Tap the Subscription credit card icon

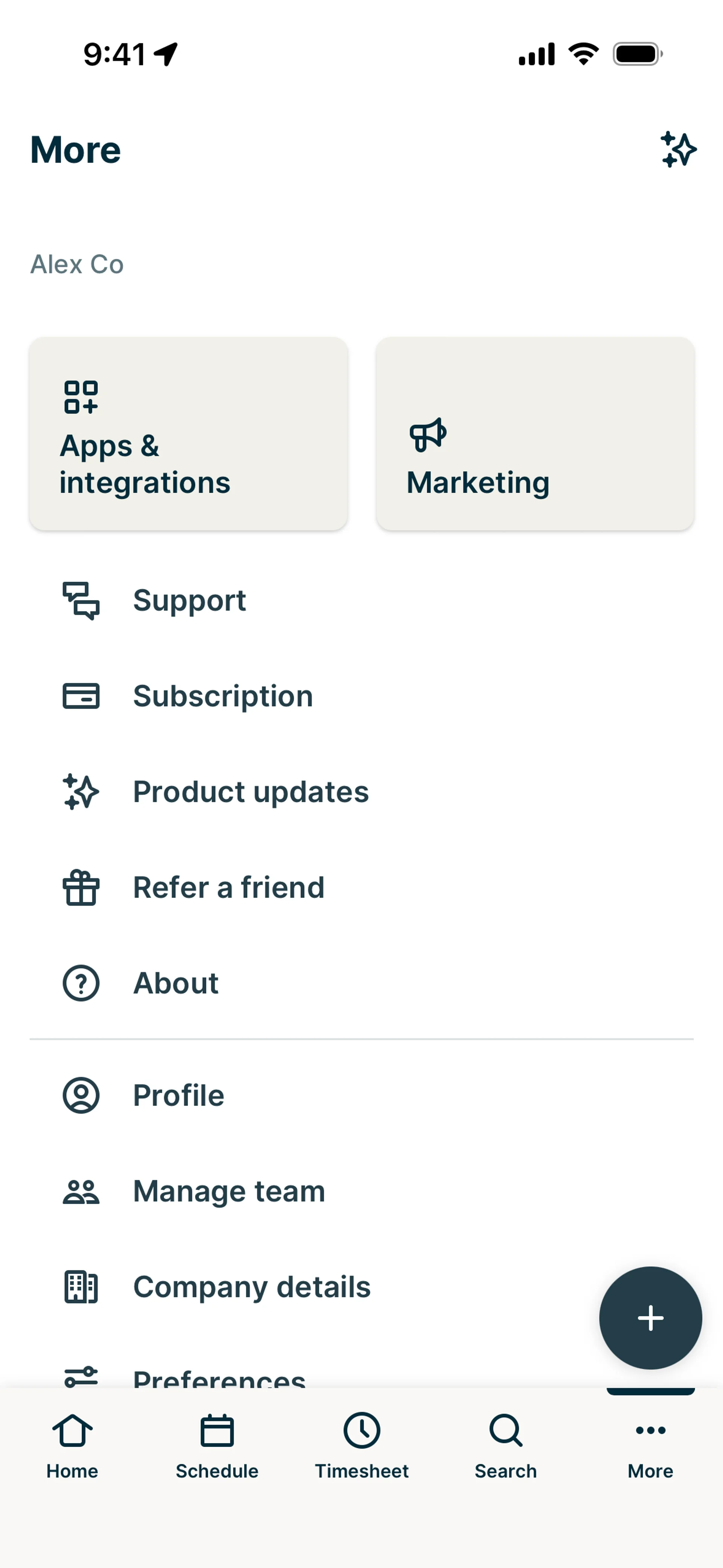click(x=81, y=696)
